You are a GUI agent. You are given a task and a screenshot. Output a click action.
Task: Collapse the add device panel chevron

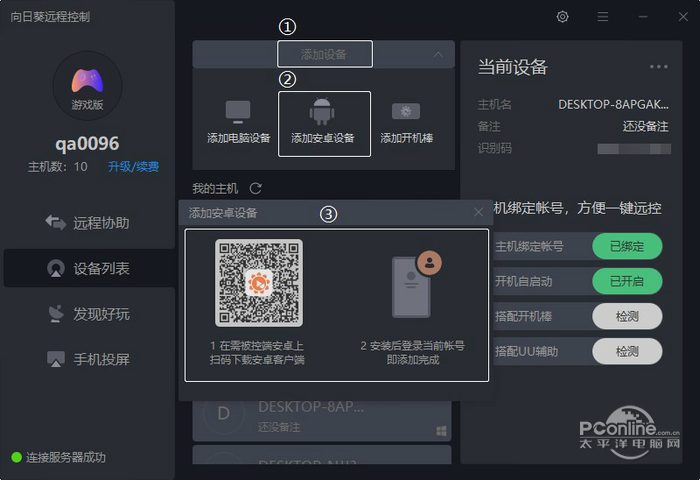(x=438, y=54)
